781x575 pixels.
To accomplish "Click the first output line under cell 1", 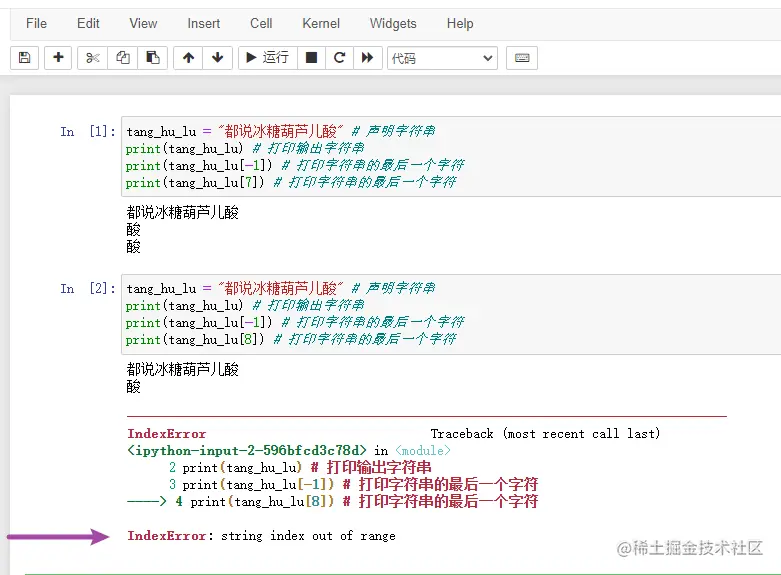I will pyautogui.click(x=182, y=212).
